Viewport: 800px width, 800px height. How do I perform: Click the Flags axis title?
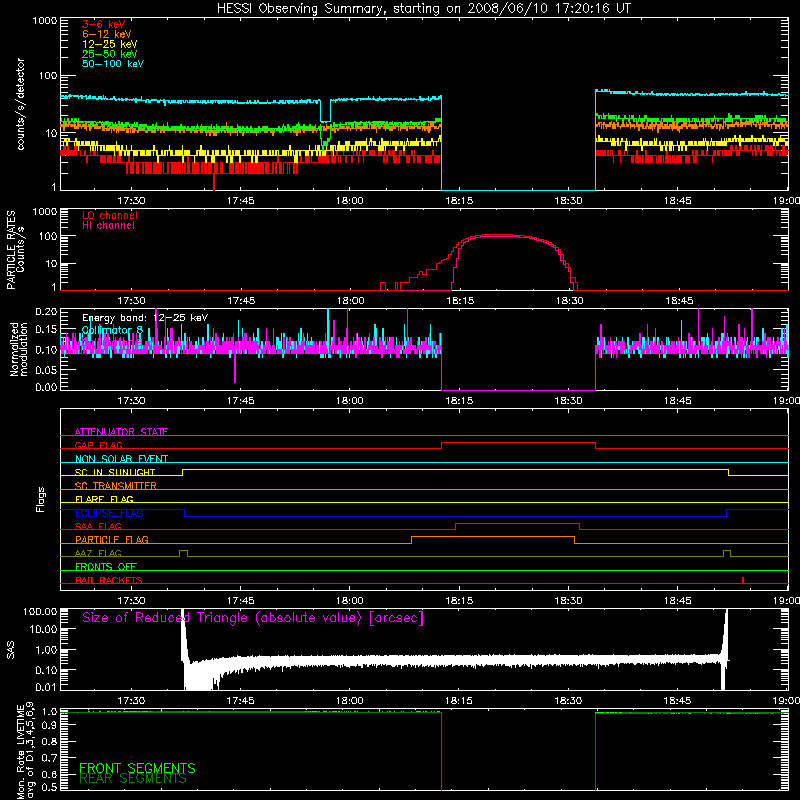(x=41, y=499)
